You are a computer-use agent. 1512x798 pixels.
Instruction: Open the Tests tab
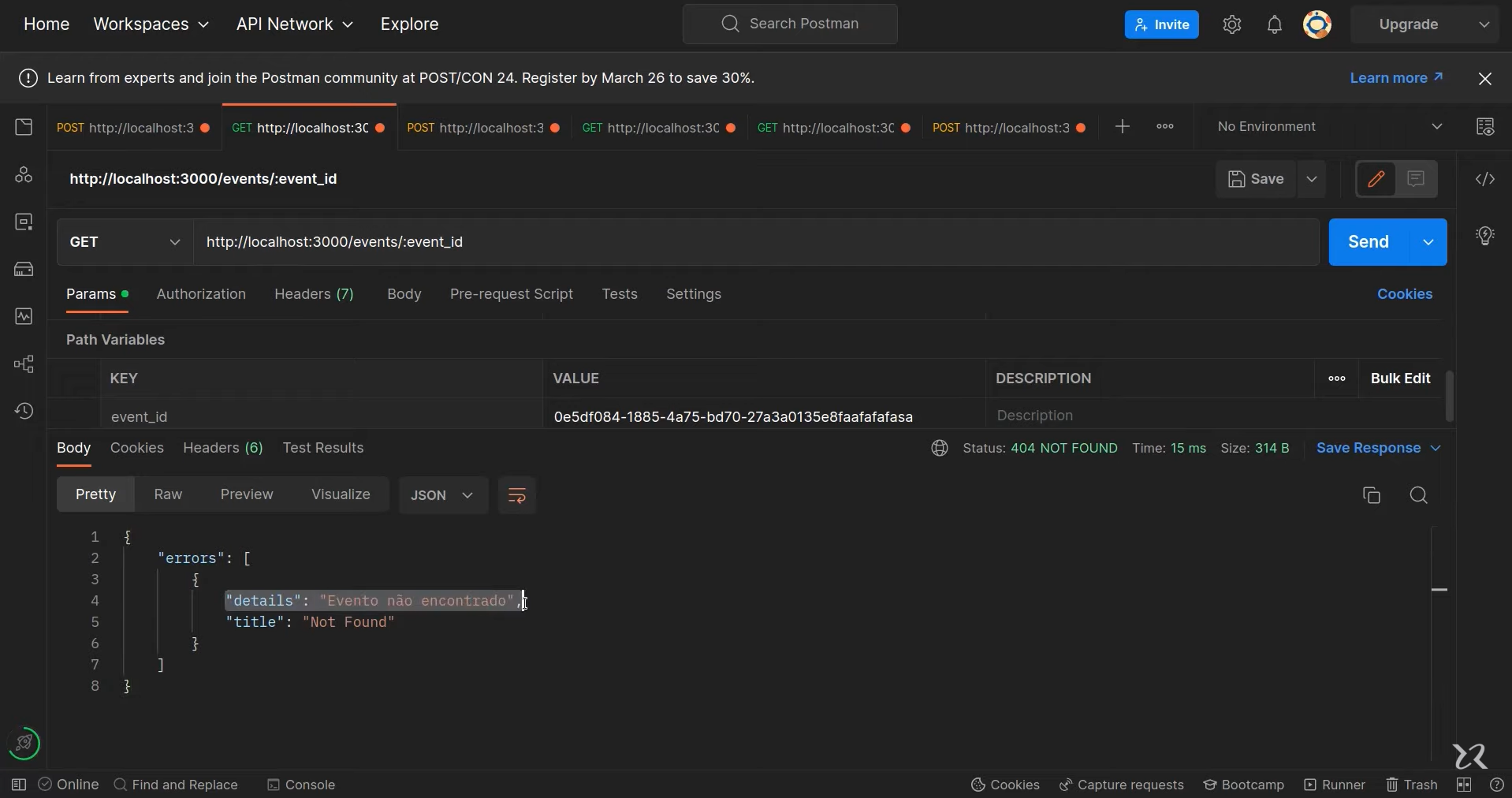(620, 294)
